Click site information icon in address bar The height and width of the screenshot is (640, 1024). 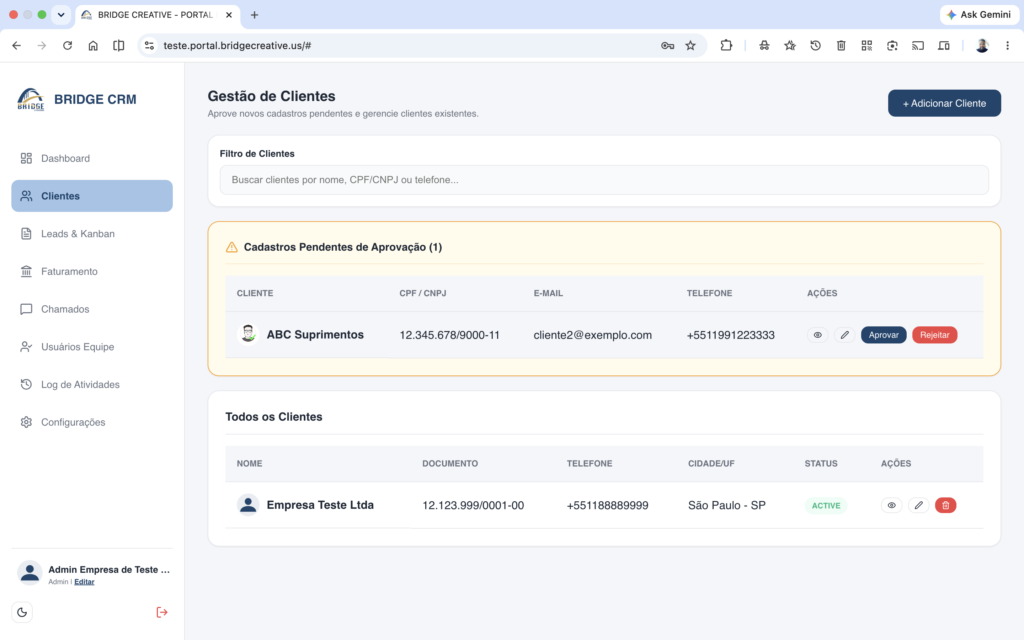[x=150, y=46]
